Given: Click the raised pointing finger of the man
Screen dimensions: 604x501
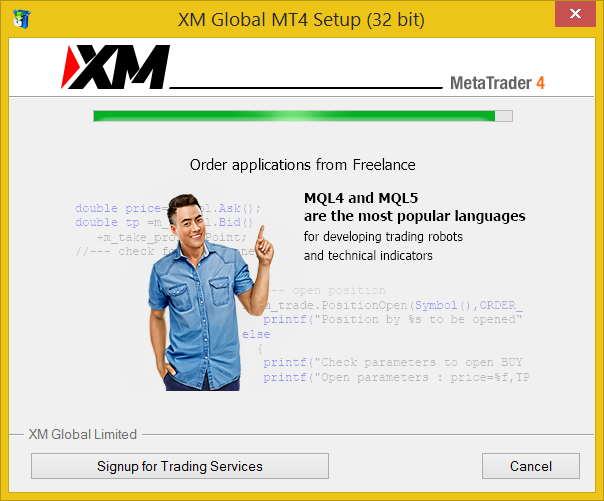Looking at the screenshot, I should 261,234.
